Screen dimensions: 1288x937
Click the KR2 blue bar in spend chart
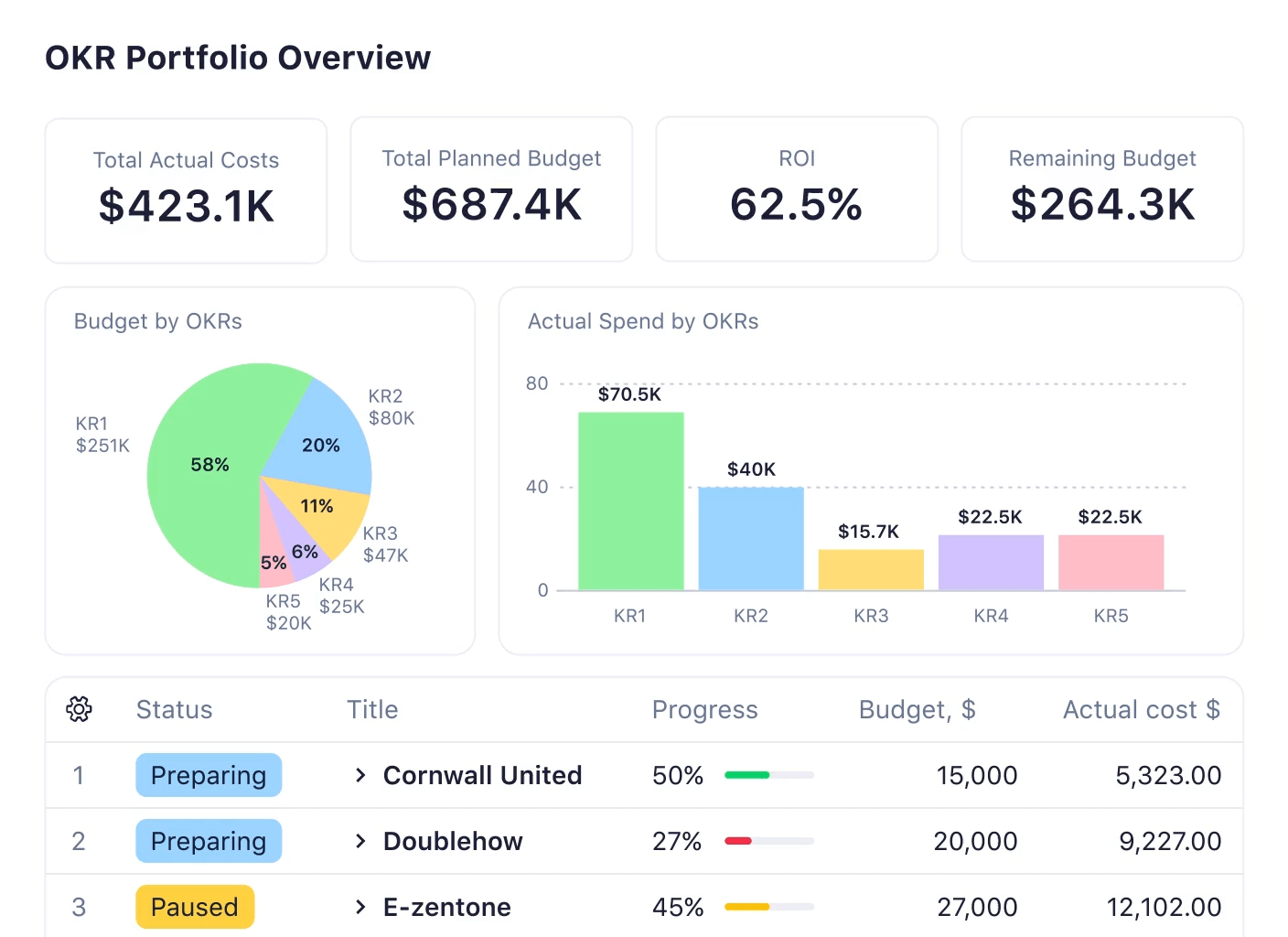(x=750, y=540)
